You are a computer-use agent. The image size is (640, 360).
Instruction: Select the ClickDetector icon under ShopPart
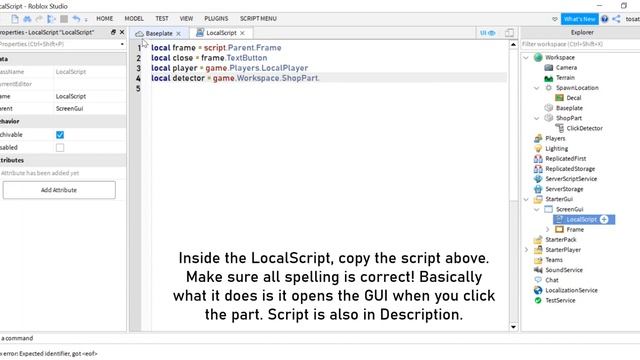point(559,128)
